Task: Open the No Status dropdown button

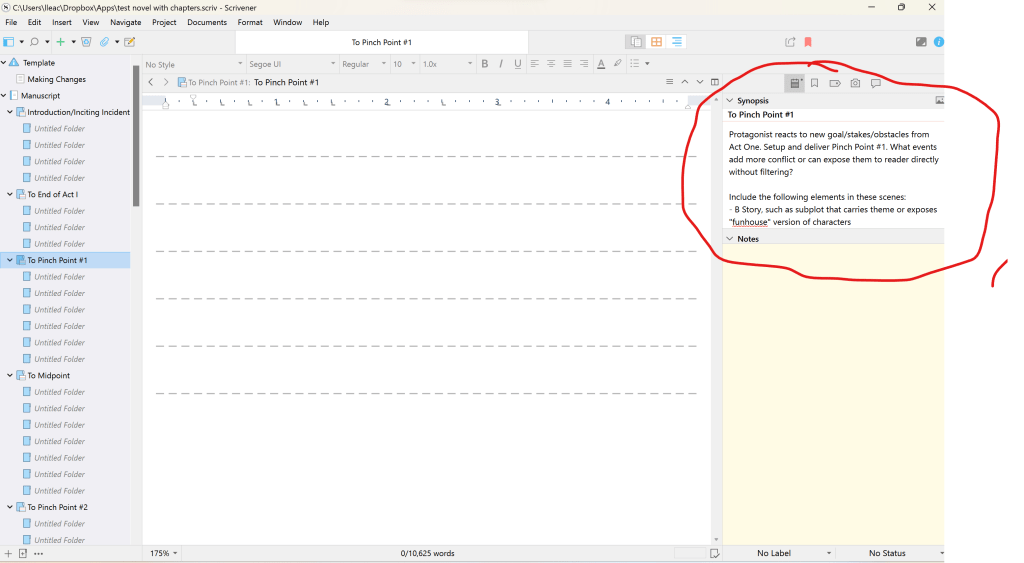Action: (x=890, y=553)
